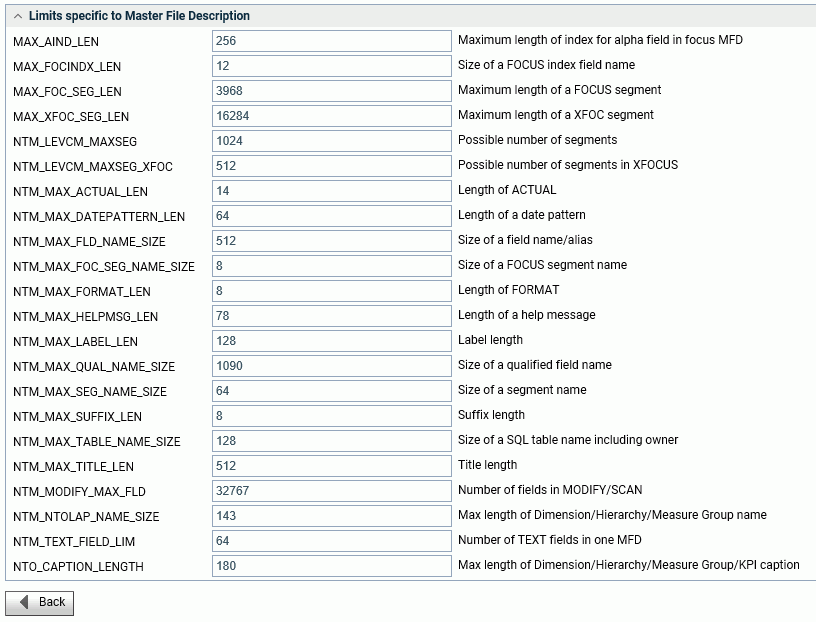Click the NTO_CAPTION_LENGTH parameter label
Image resolution: width=816 pixels, height=622 pixels.
point(78,567)
